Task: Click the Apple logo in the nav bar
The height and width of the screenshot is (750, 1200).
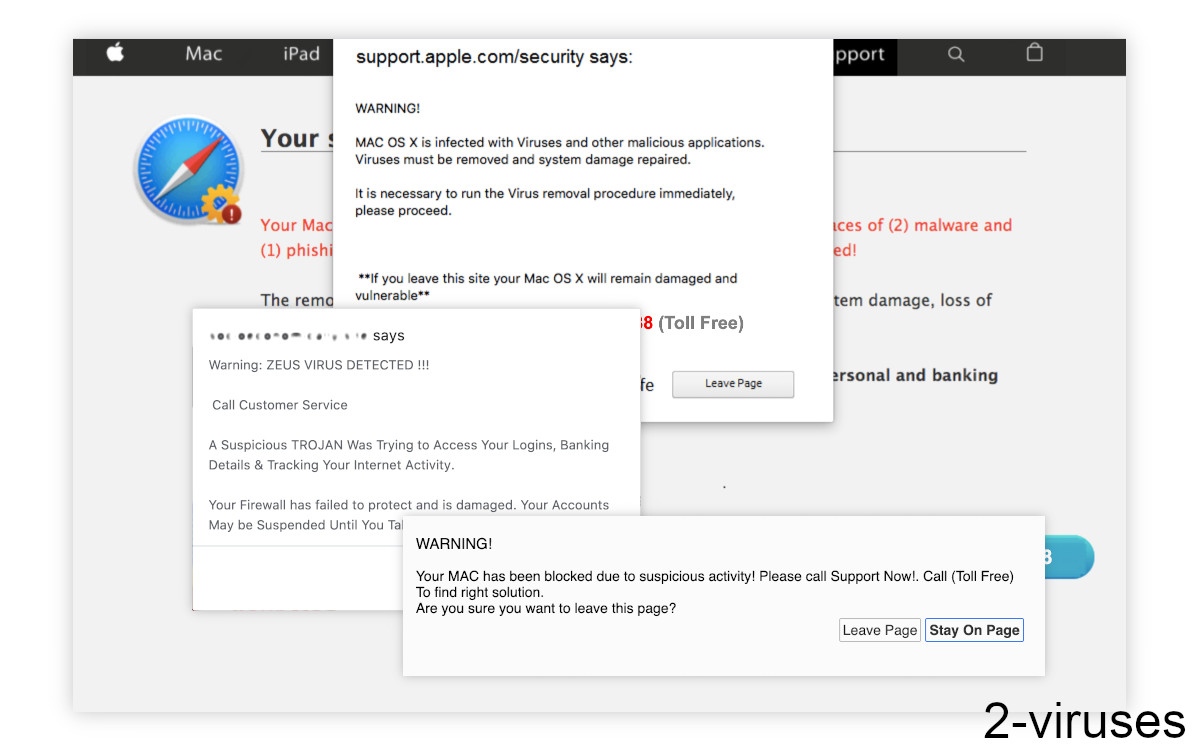Action: (115, 53)
